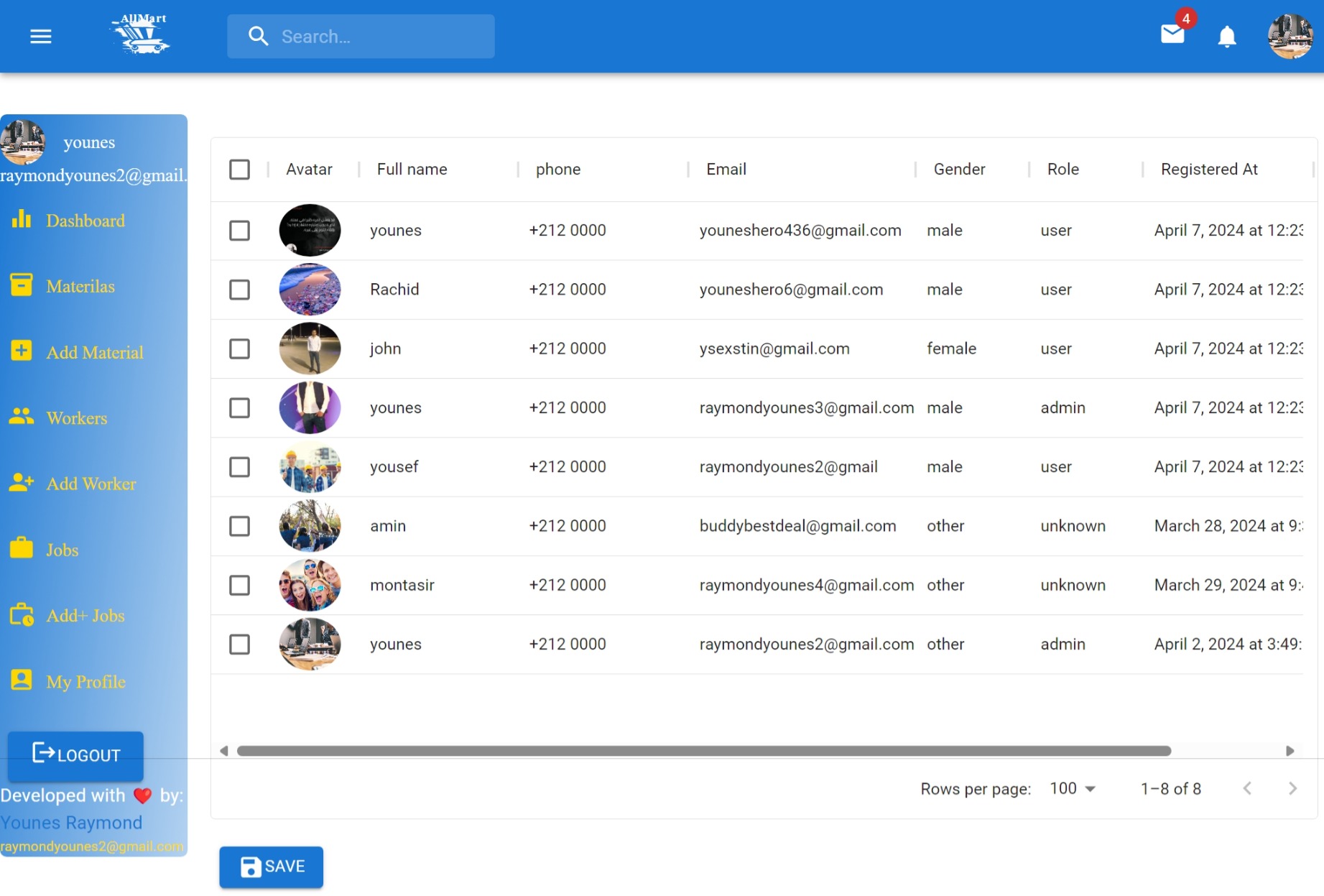This screenshot has height=896, width=1324.
Task: Open the Add Material page
Action: 95,352
